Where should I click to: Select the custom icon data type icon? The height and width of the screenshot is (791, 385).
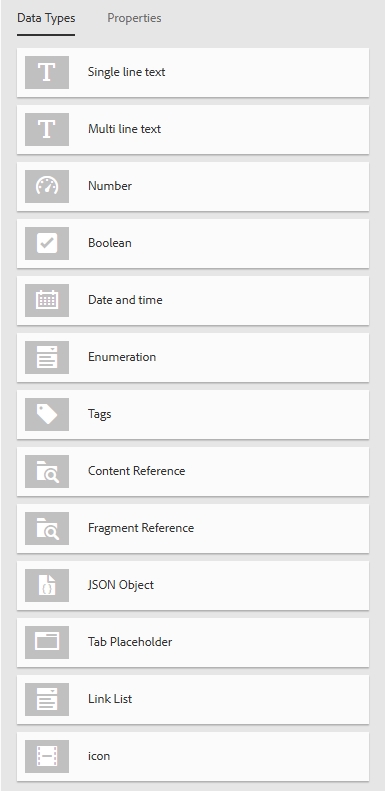pyautogui.click(x=47, y=756)
